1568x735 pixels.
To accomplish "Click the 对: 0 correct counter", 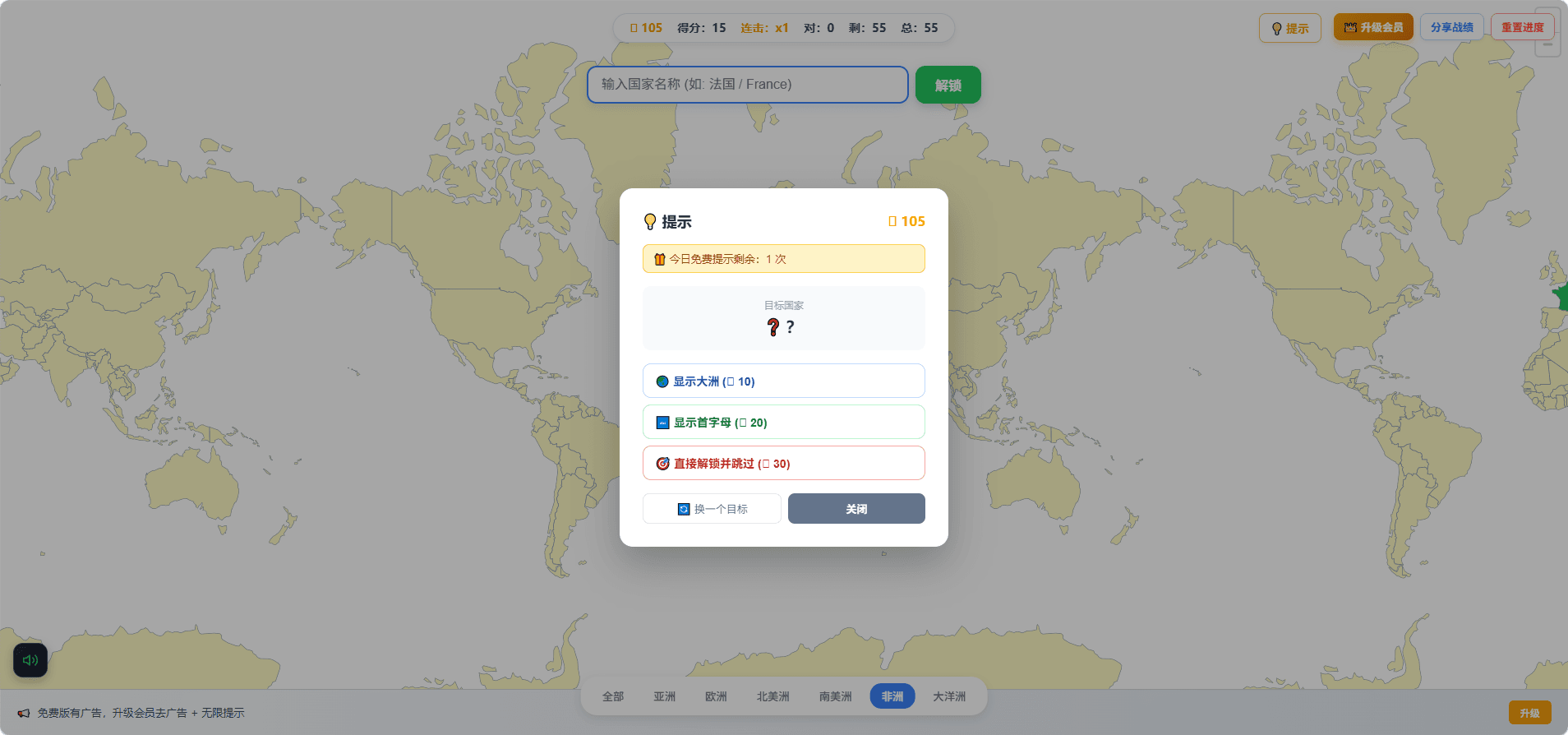I will click(819, 28).
